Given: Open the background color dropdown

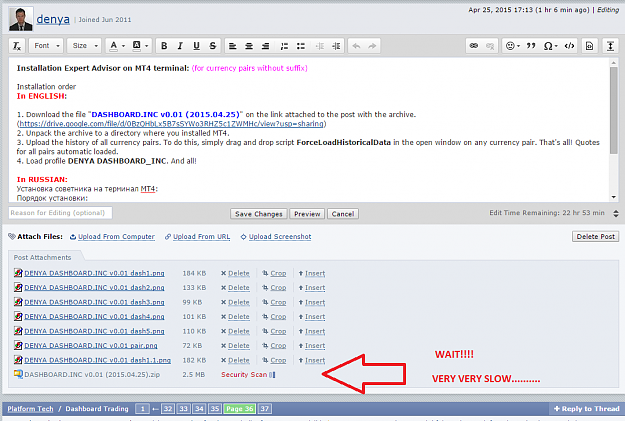Looking at the screenshot, I should (x=140, y=46).
